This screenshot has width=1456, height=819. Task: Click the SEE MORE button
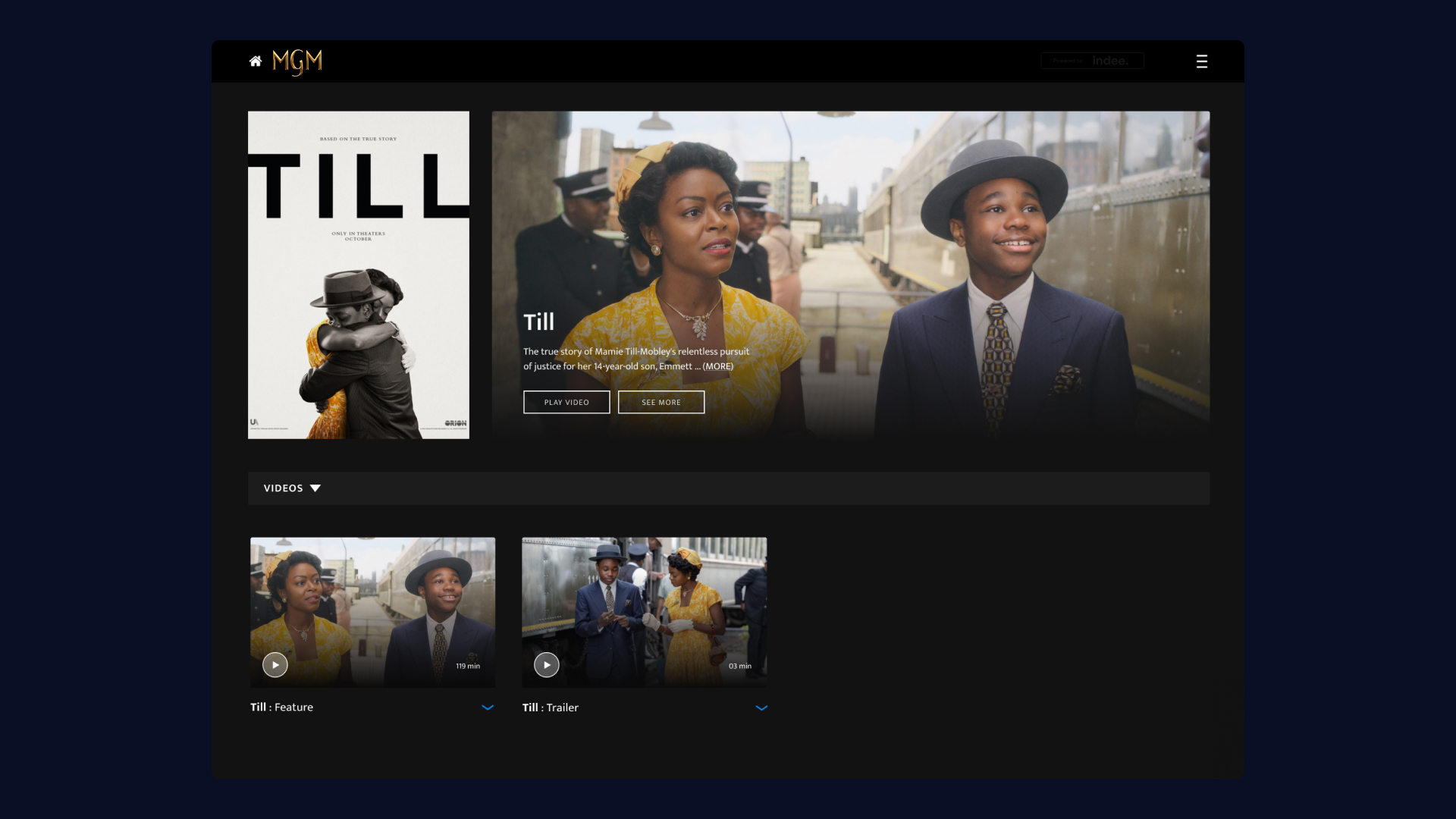pyautogui.click(x=661, y=403)
